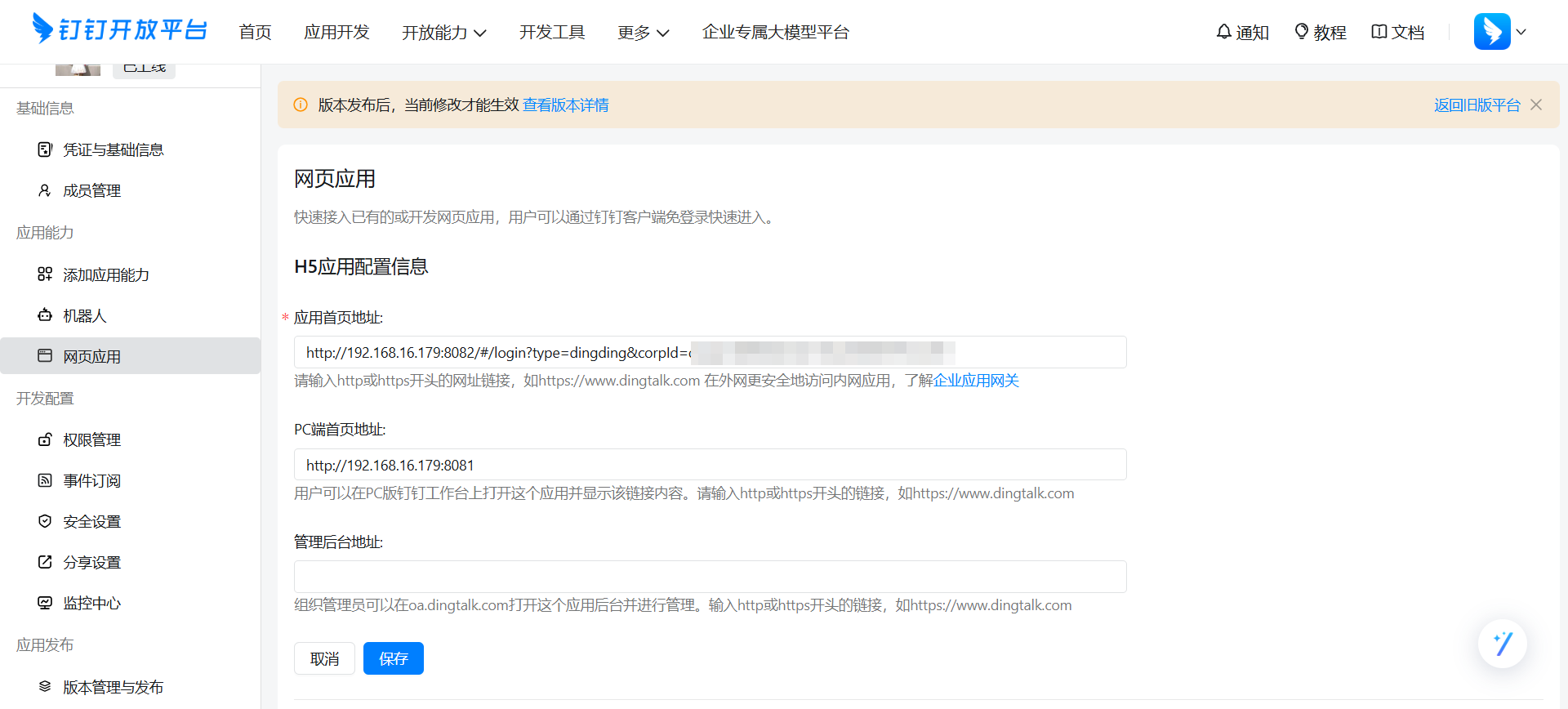1568x709 pixels.
Task: Click the security settings shield icon
Action: 45,521
